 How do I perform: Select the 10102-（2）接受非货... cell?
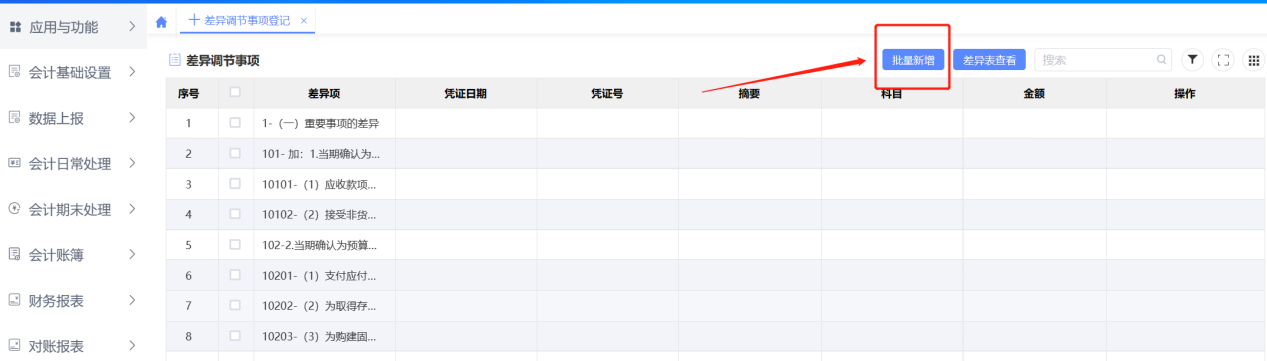point(324,214)
